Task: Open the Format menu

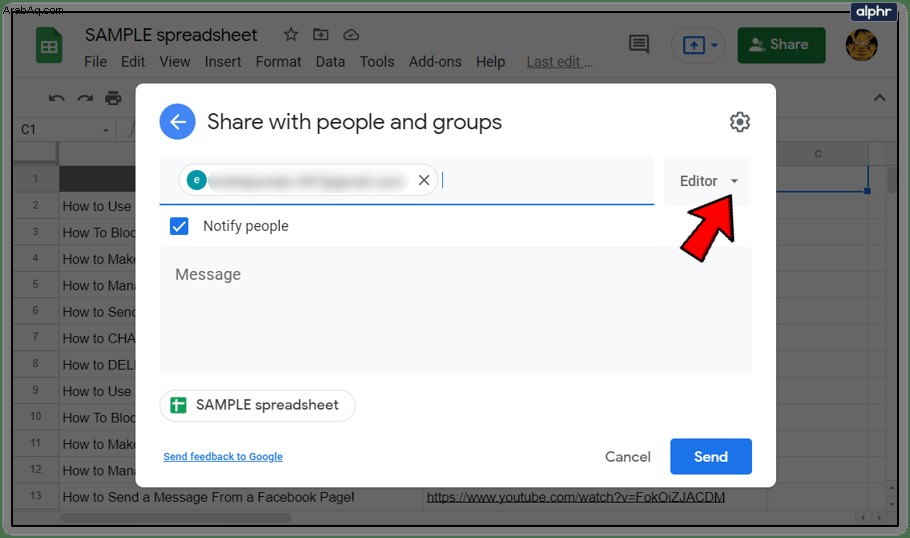Action: 279,62
